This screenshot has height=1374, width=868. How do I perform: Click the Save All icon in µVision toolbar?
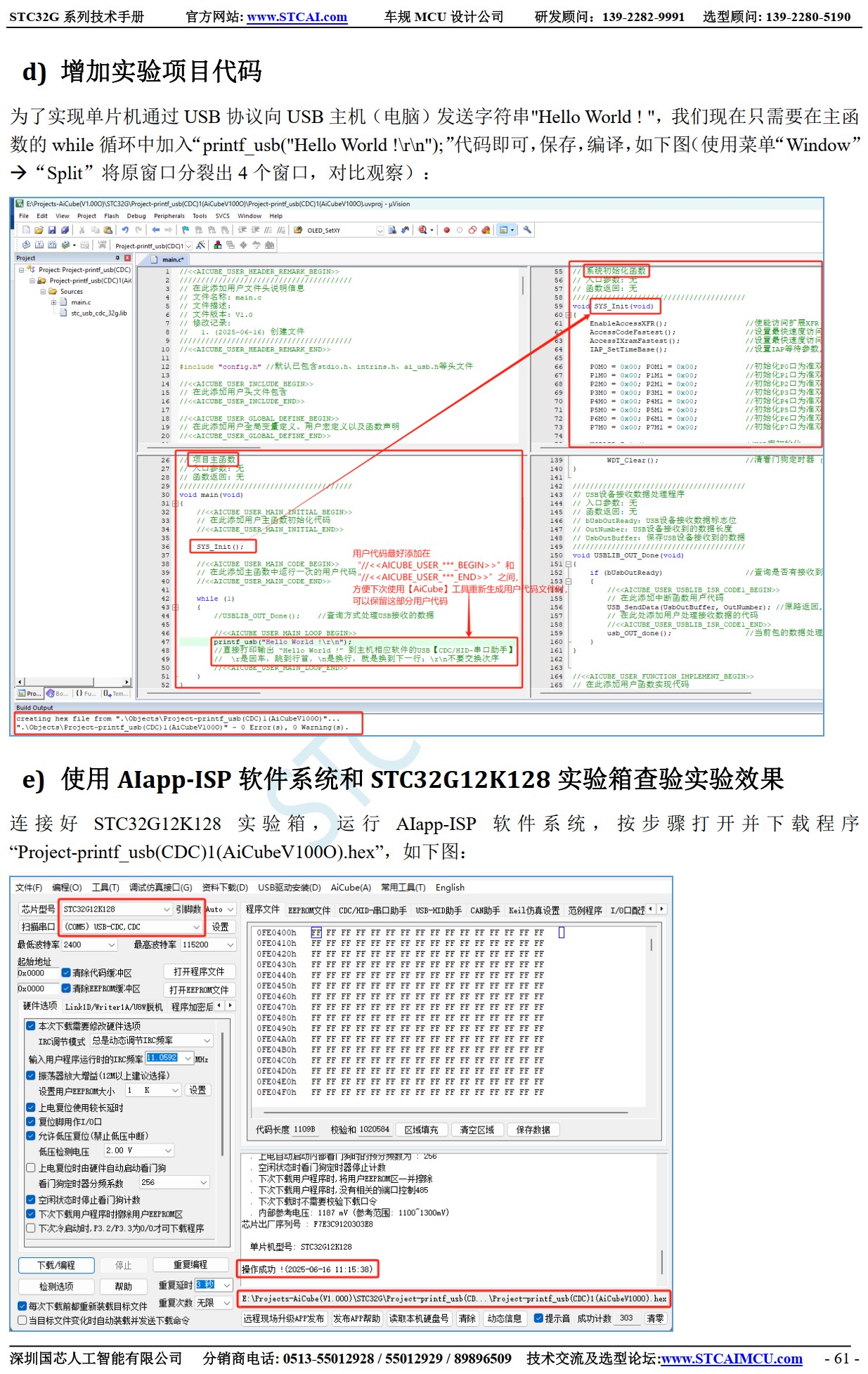pyautogui.click(x=65, y=230)
